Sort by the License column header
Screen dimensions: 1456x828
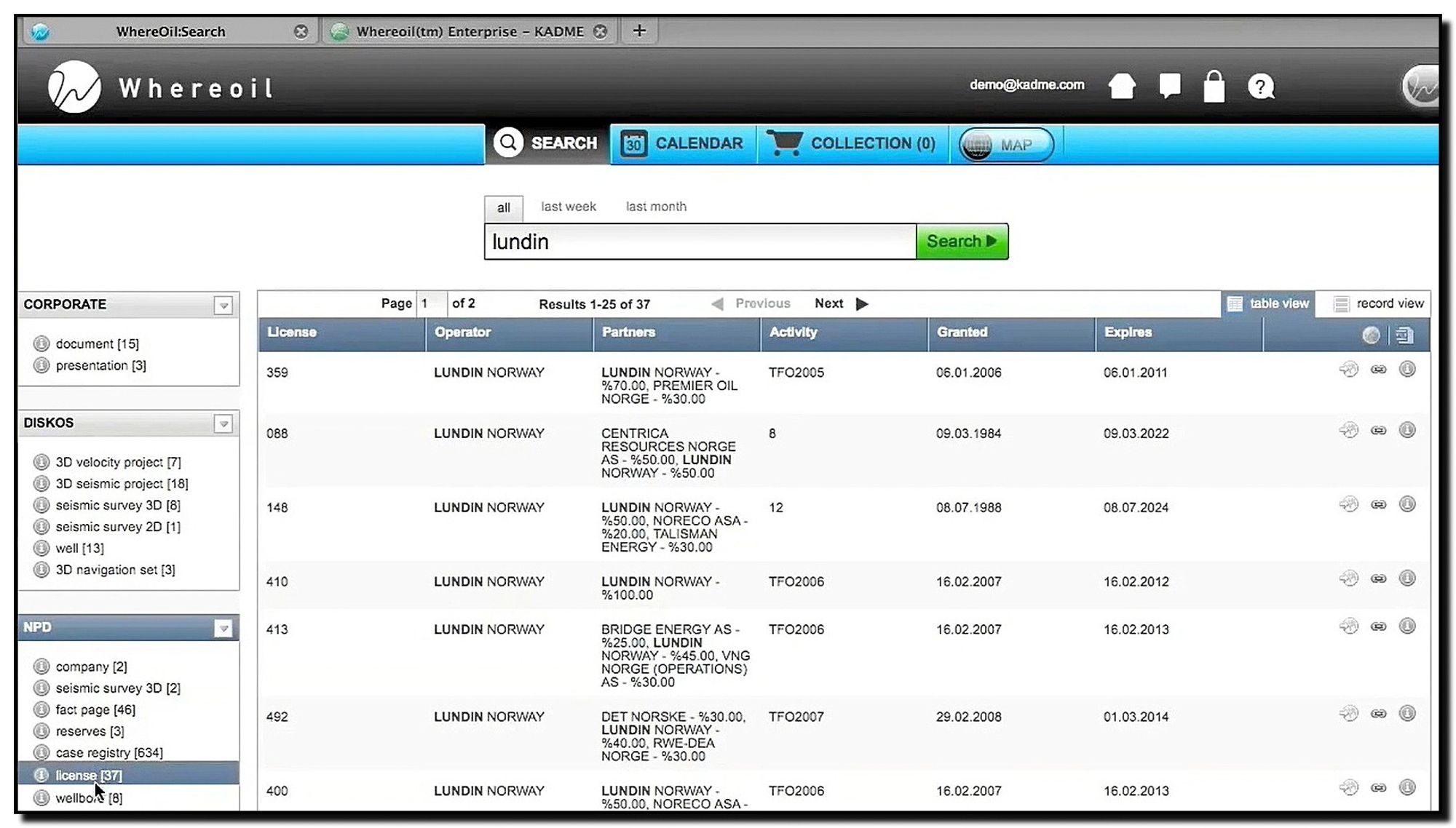pos(341,335)
